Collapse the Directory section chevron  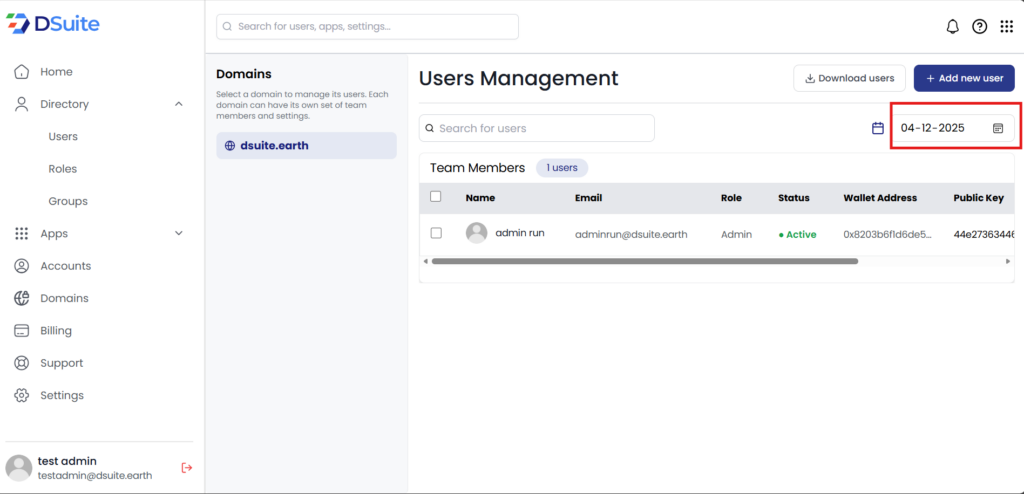tap(179, 104)
